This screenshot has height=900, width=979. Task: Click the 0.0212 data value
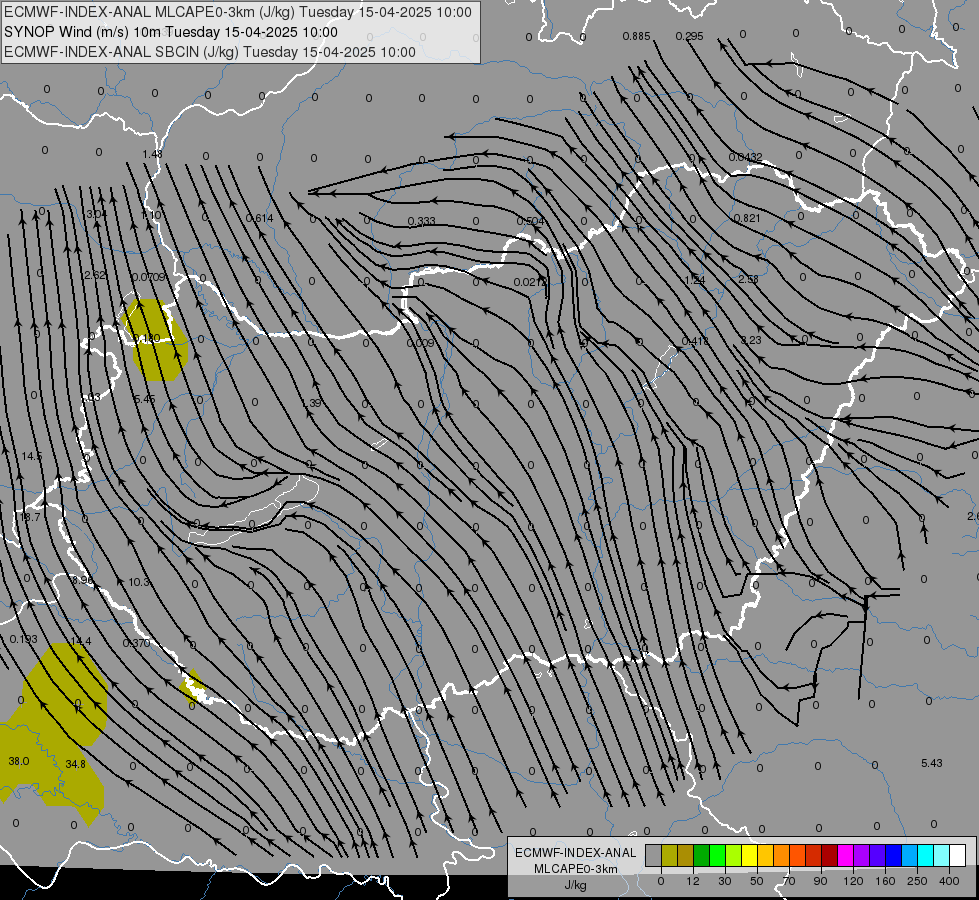pos(531,282)
